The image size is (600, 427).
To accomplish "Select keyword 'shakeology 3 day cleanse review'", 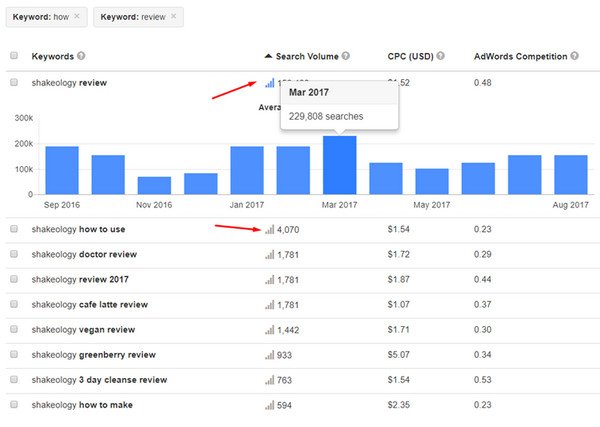I will [x=99, y=380].
